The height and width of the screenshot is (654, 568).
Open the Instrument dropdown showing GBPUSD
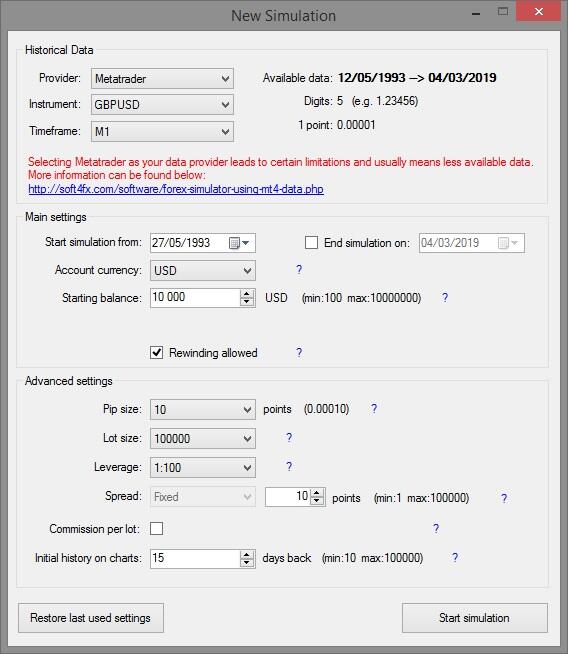(x=162, y=105)
